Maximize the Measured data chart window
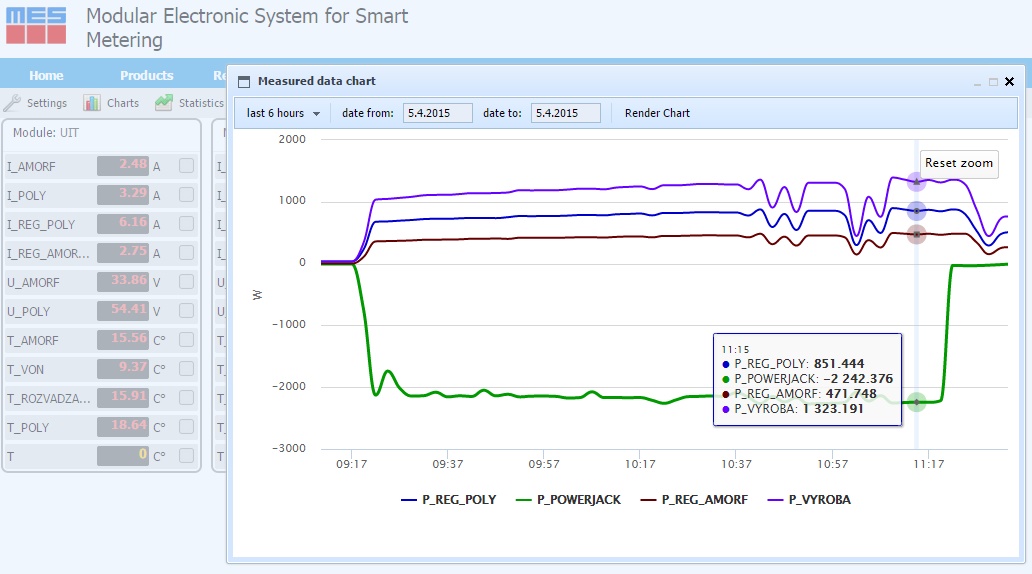 [x=993, y=82]
